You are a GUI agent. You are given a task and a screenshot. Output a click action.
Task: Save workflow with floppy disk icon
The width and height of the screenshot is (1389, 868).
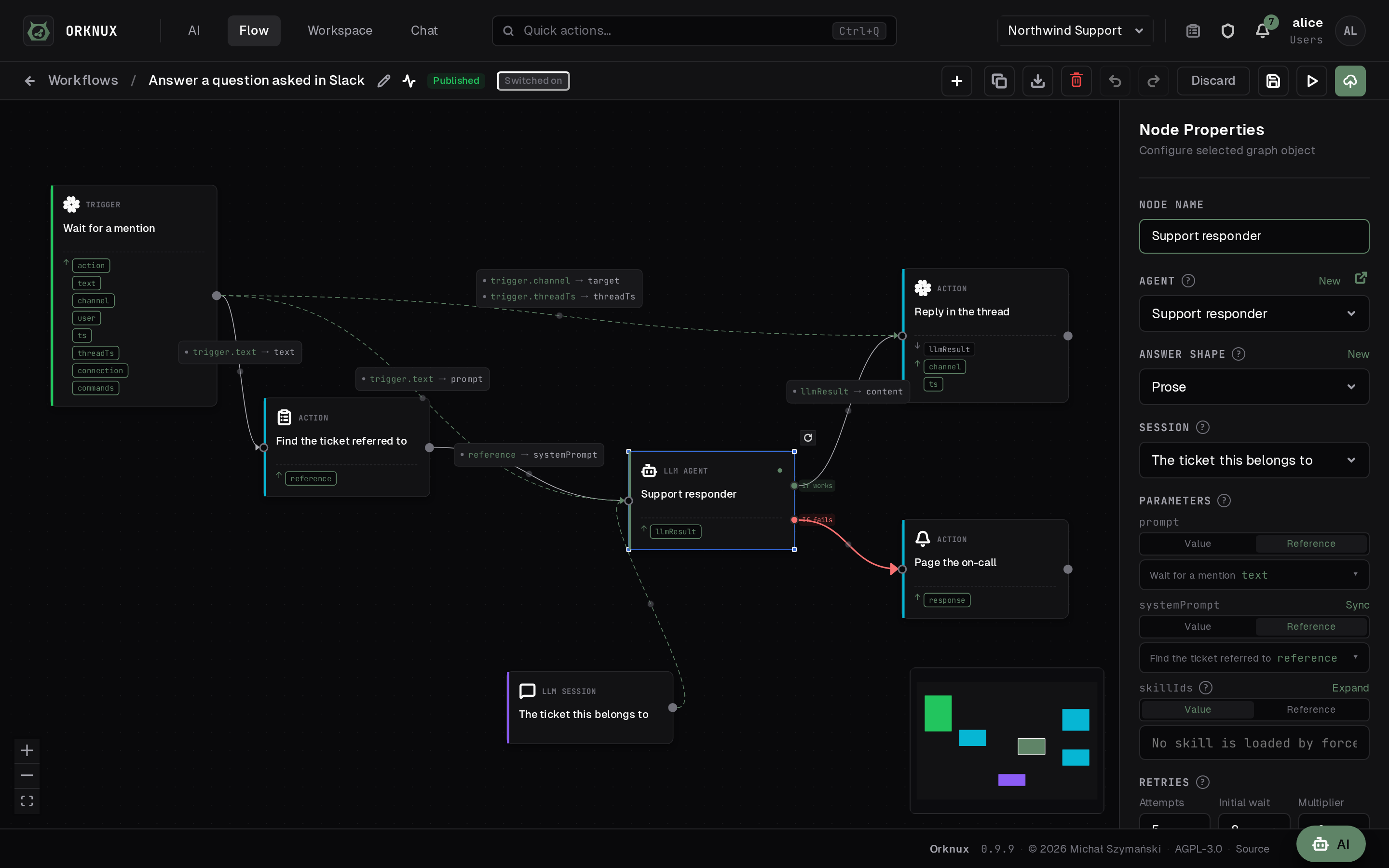coord(1273,81)
